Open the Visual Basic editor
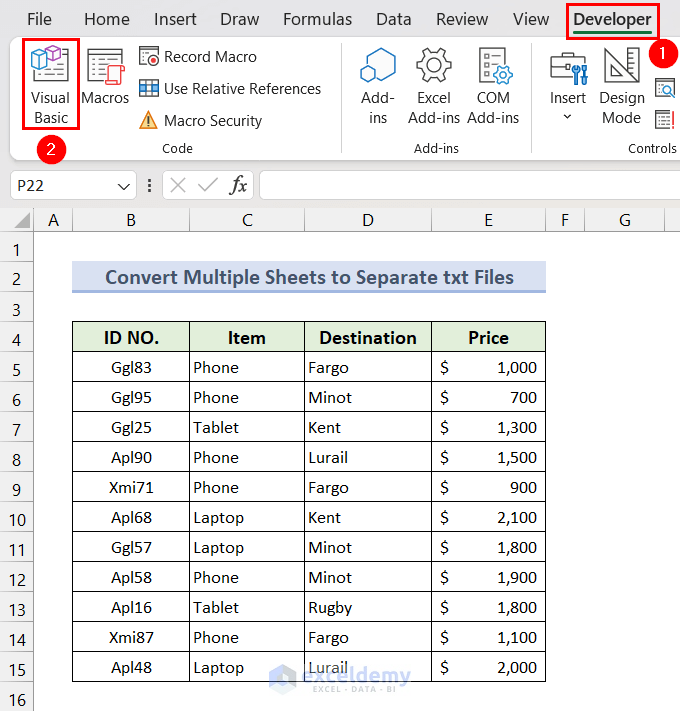Screen dimensions: 680x711 [x=50, y=86]
